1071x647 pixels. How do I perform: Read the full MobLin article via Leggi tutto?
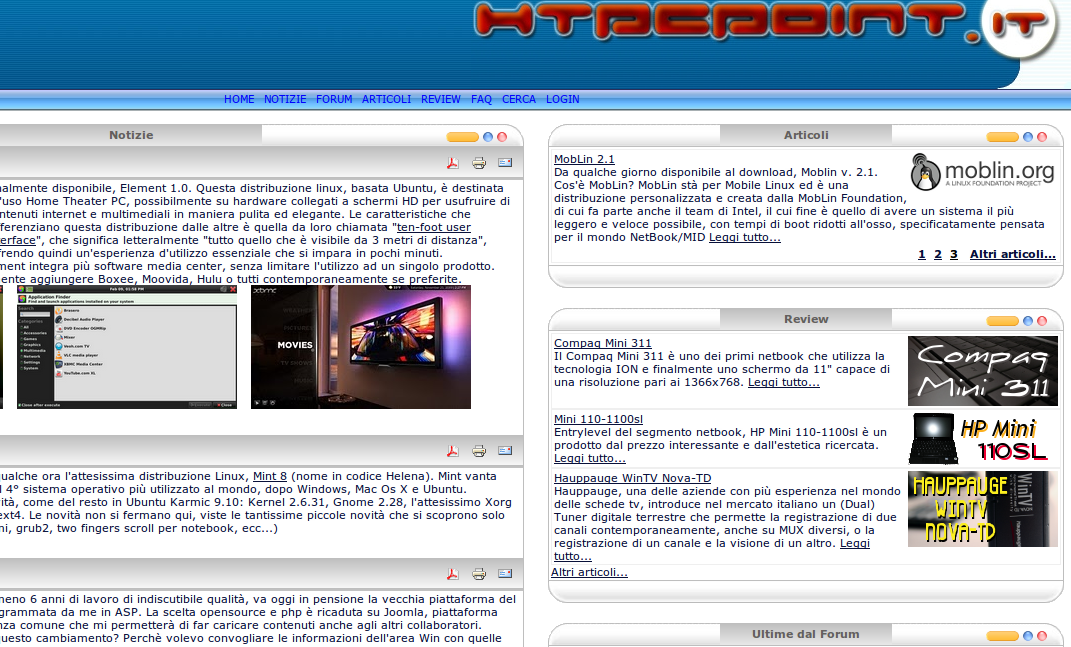[x=745, y=237]
